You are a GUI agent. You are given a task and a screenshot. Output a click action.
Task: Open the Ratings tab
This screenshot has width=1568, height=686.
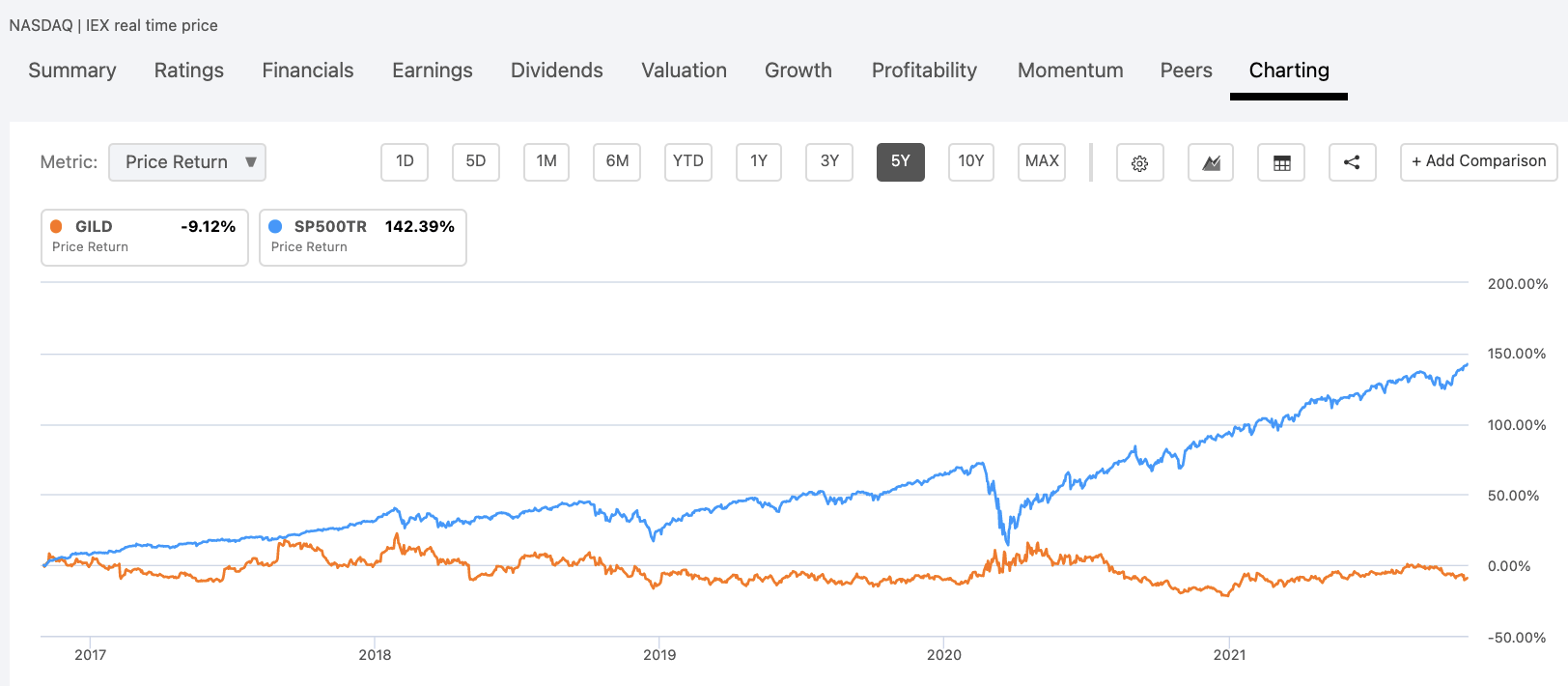point(188,70)
